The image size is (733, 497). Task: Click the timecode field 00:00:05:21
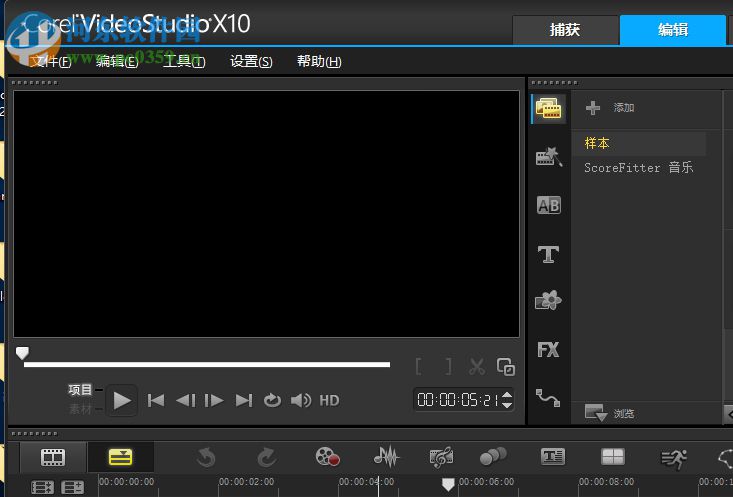click(x=457, y=400)
